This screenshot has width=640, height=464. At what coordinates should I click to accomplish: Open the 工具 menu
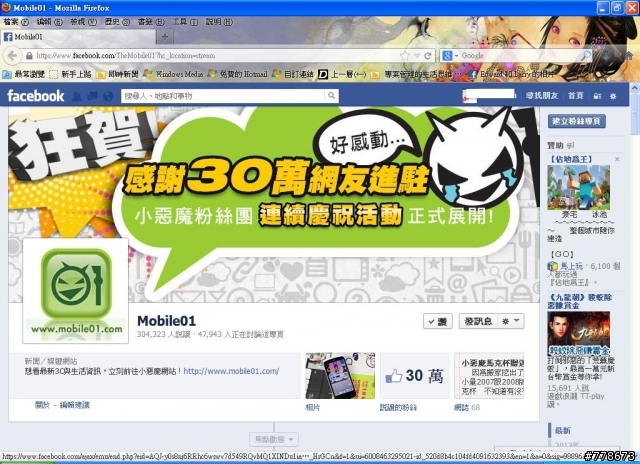(x=185, y=22)
